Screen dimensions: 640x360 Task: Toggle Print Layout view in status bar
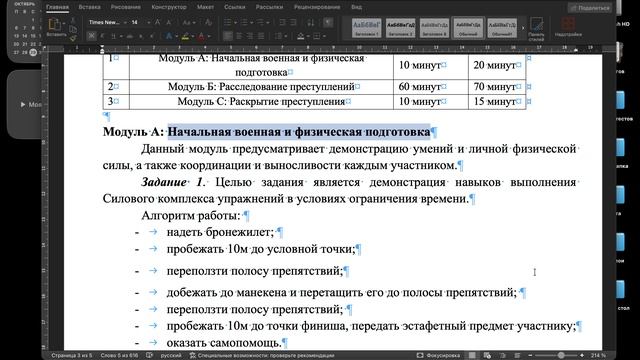[x=472, y=356]
